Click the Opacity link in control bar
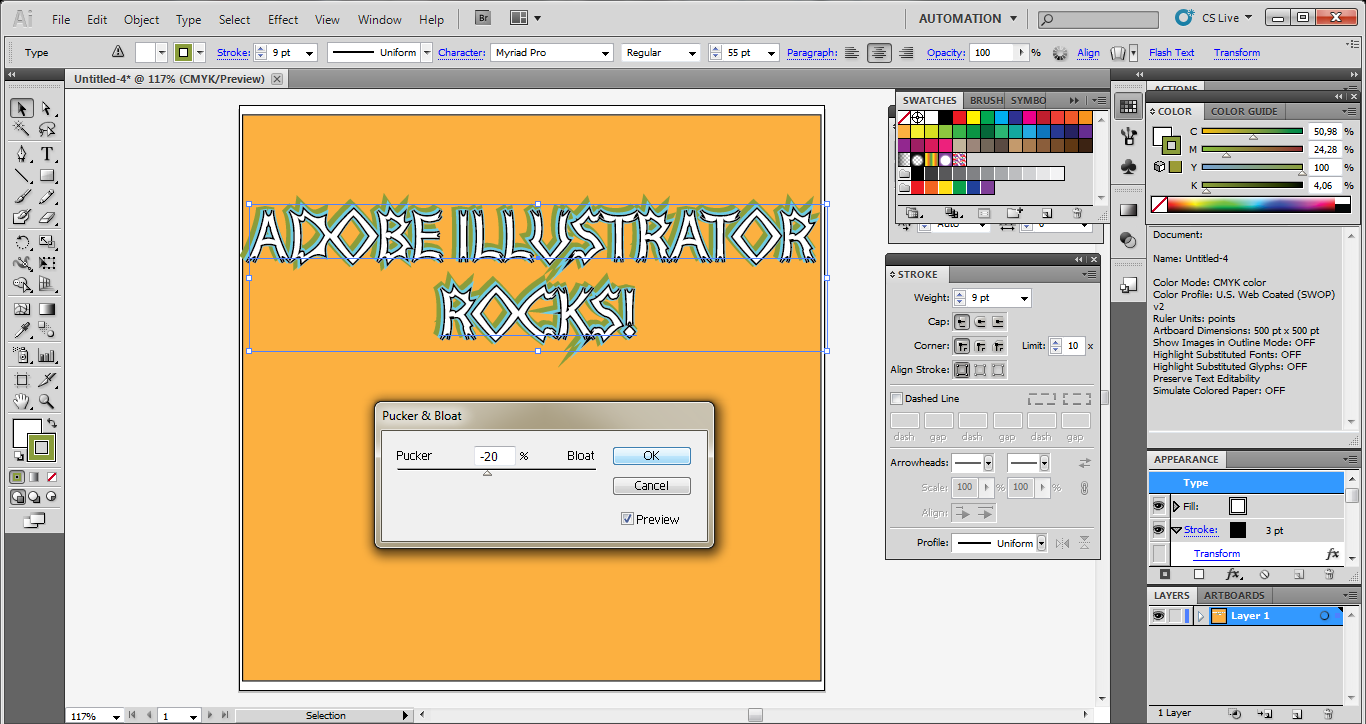This screenshot has height=724, width=1366. [945, 53]
